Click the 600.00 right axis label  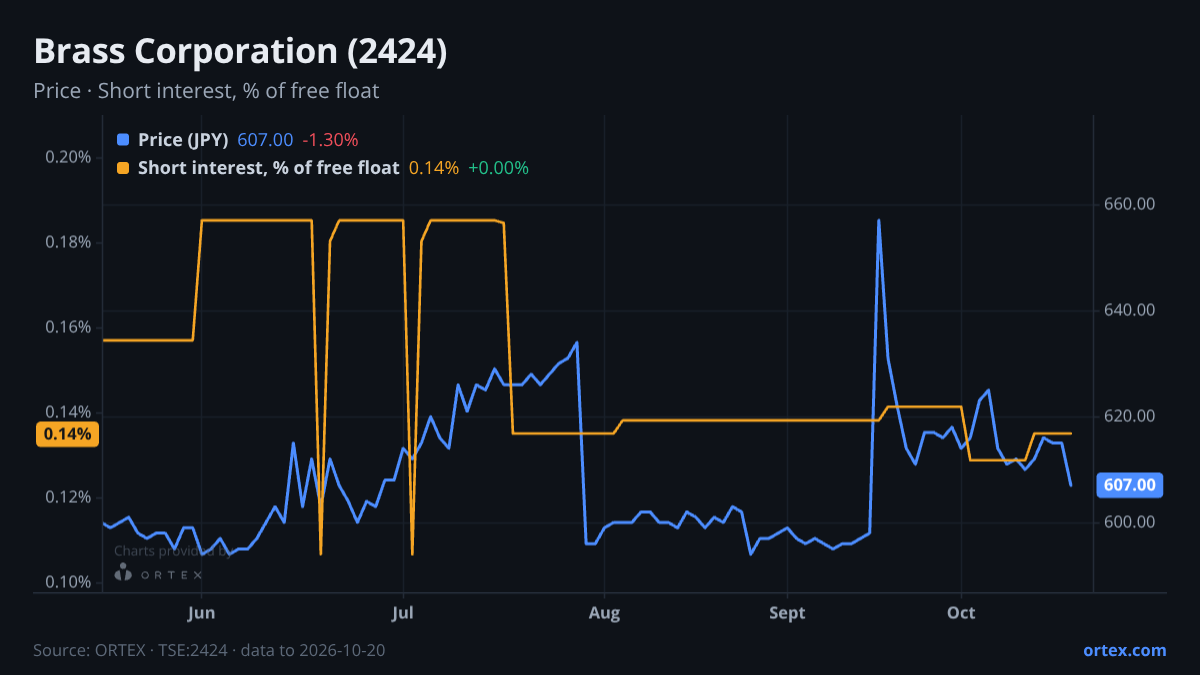(1130, 522)
